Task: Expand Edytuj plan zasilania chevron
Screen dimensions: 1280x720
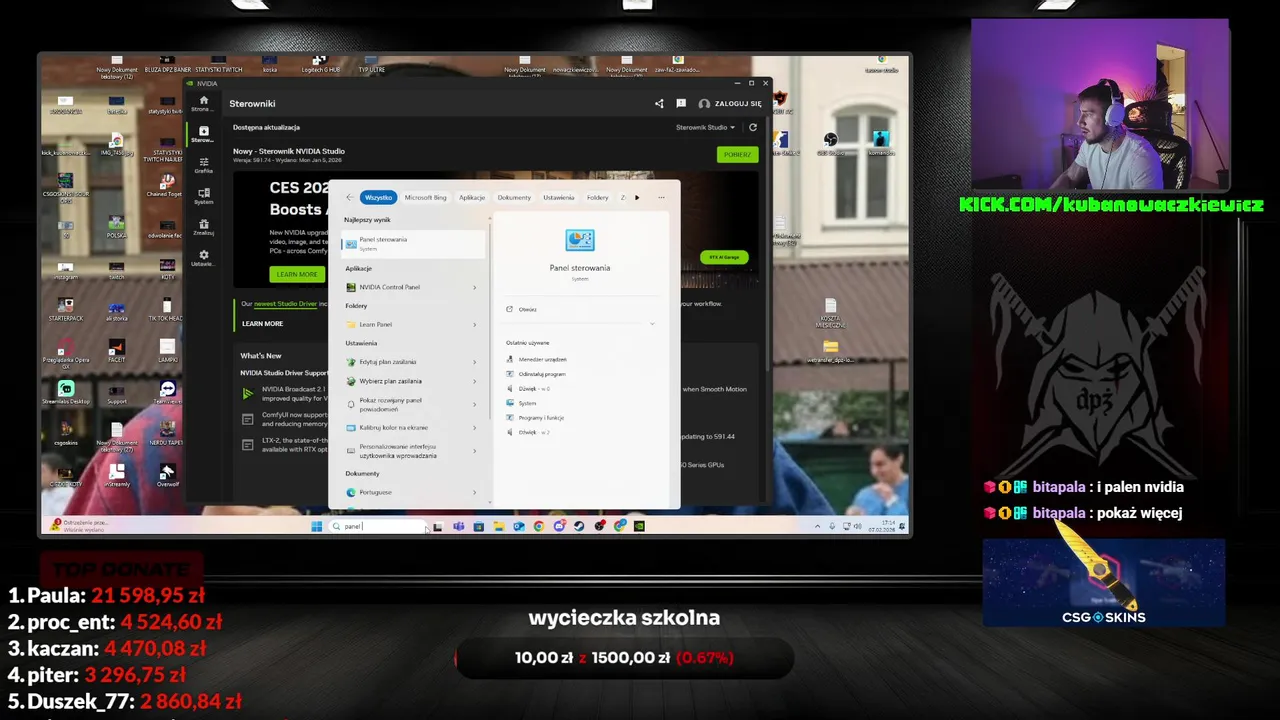Action: click(475, 361)
